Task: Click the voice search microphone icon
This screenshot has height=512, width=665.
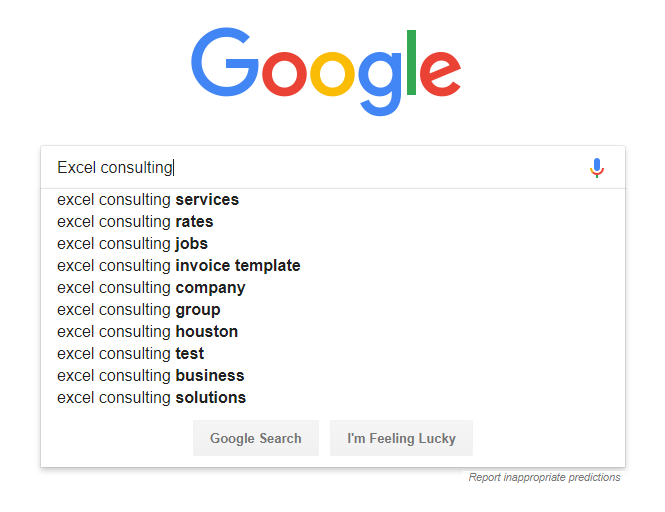Action: pos(597,168)
